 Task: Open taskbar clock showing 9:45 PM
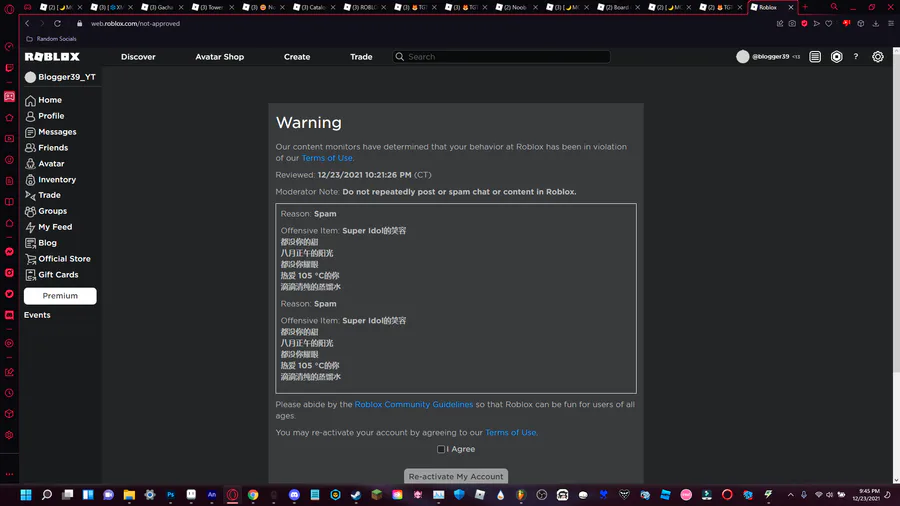866,495
